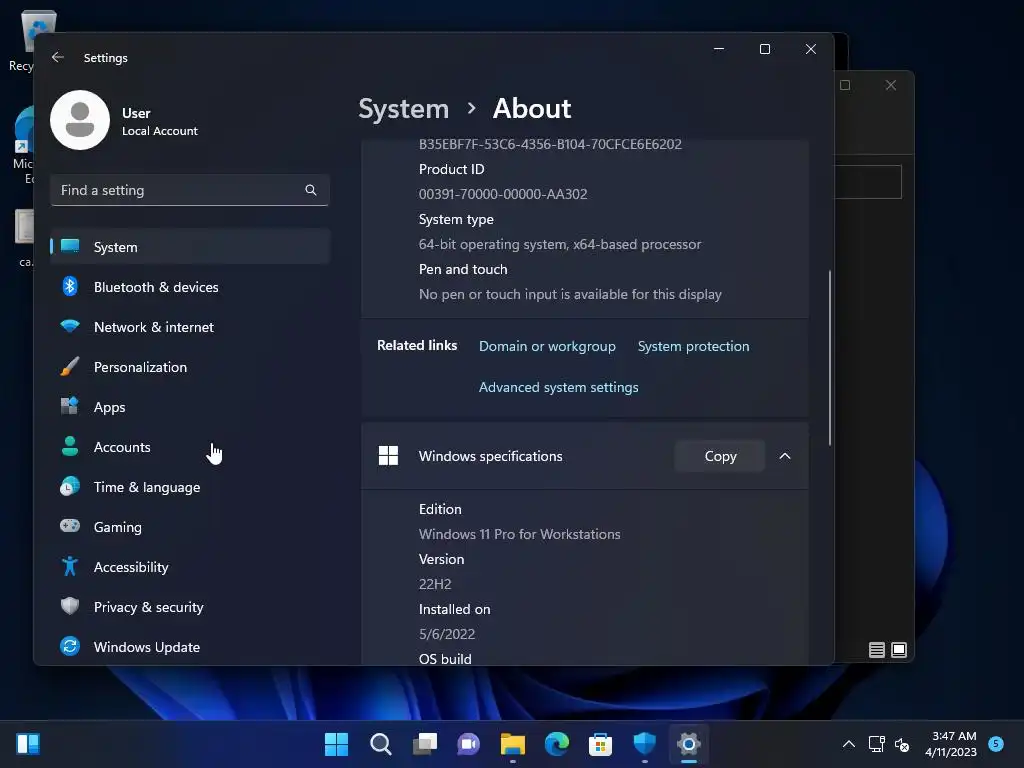Collapse the Windows specifications section
This screenshot has width=1024, height=768.
[785, 456]
